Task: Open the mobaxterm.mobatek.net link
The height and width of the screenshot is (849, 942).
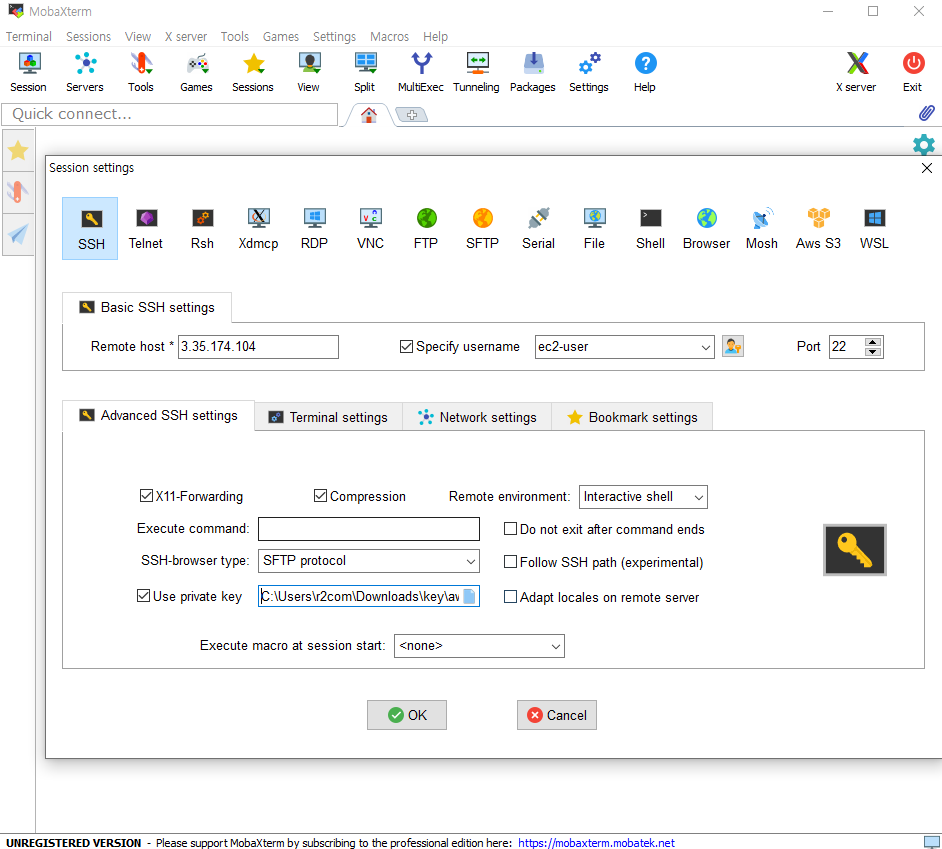Action: point(596,842)
